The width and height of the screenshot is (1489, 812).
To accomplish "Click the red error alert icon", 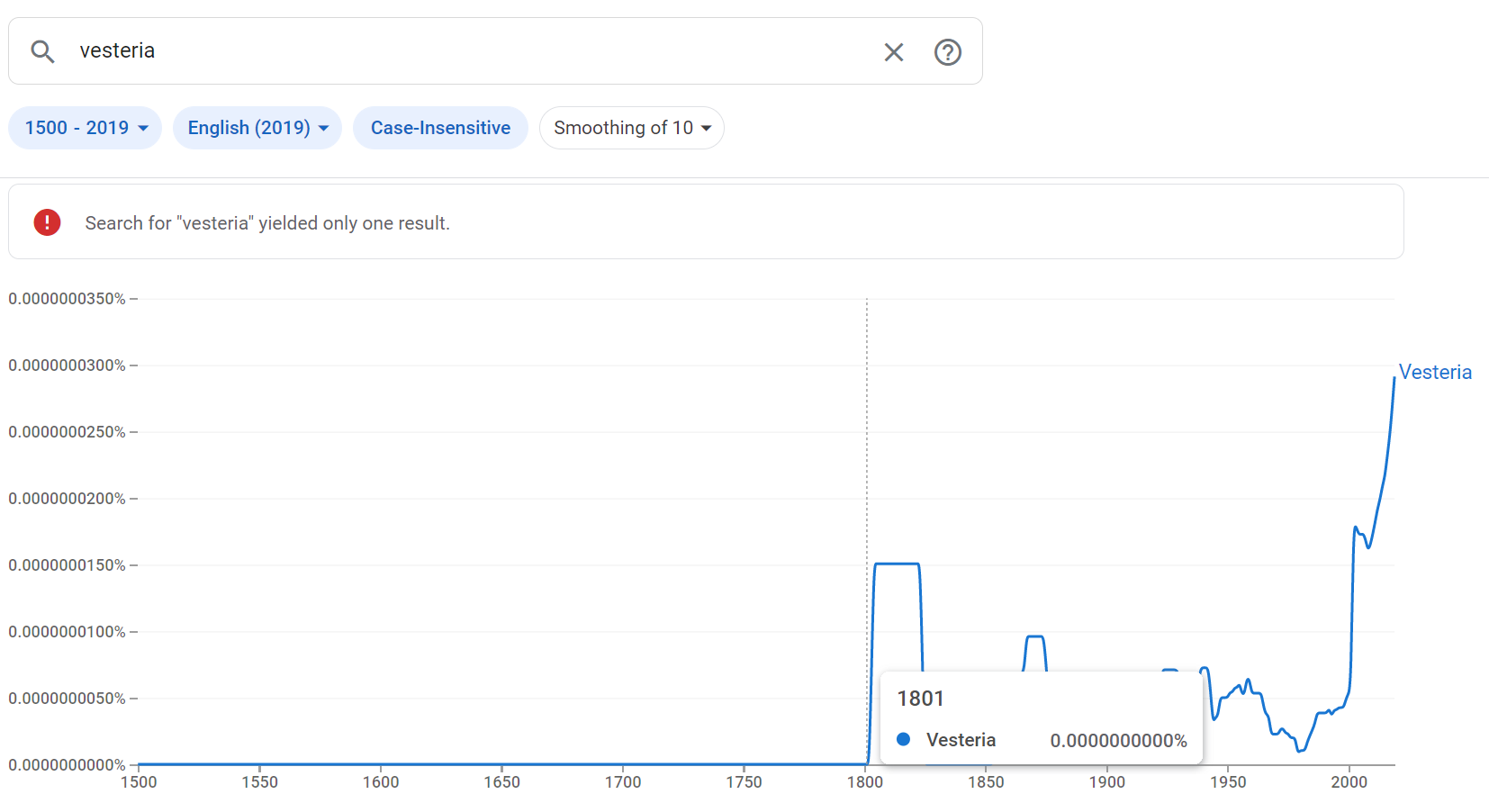I will [x=47, y=222].
